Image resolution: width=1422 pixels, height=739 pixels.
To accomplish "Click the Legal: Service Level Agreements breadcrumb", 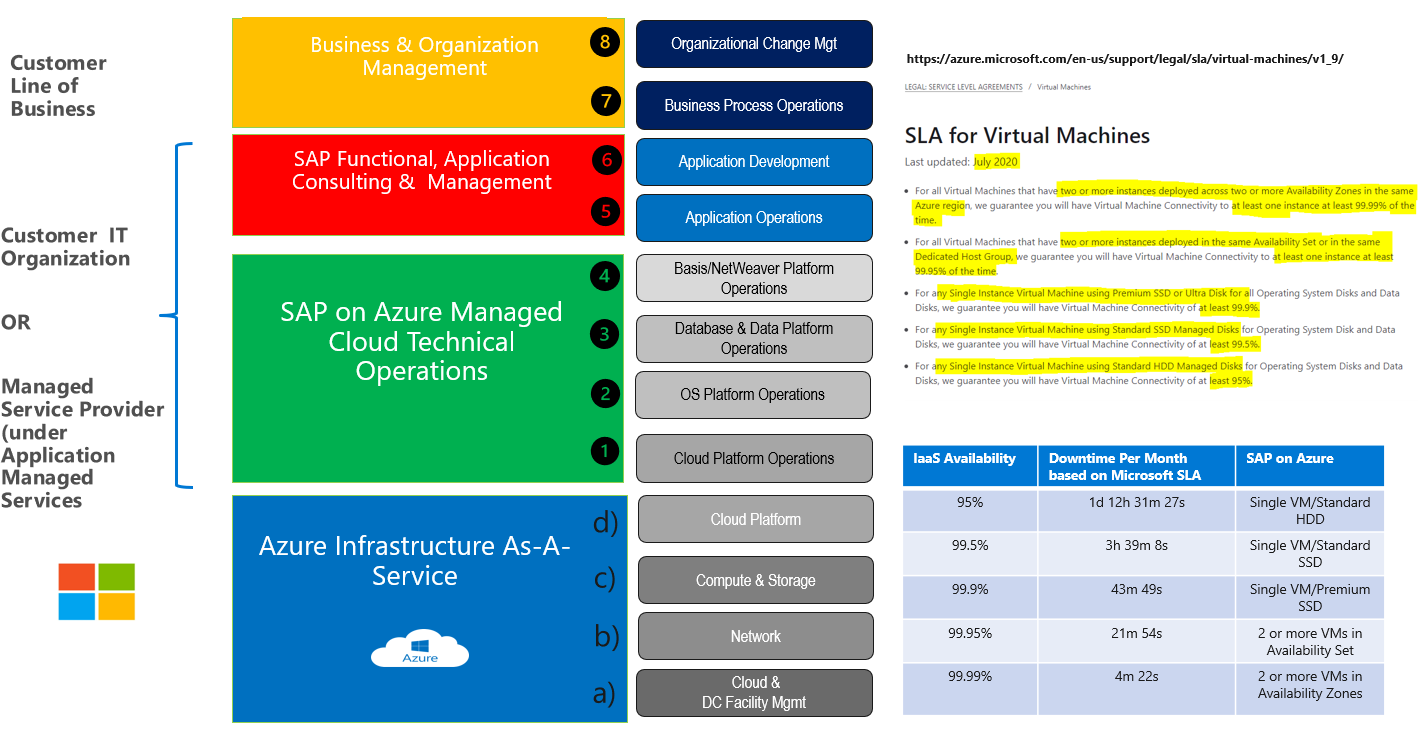I will [963, 87].
